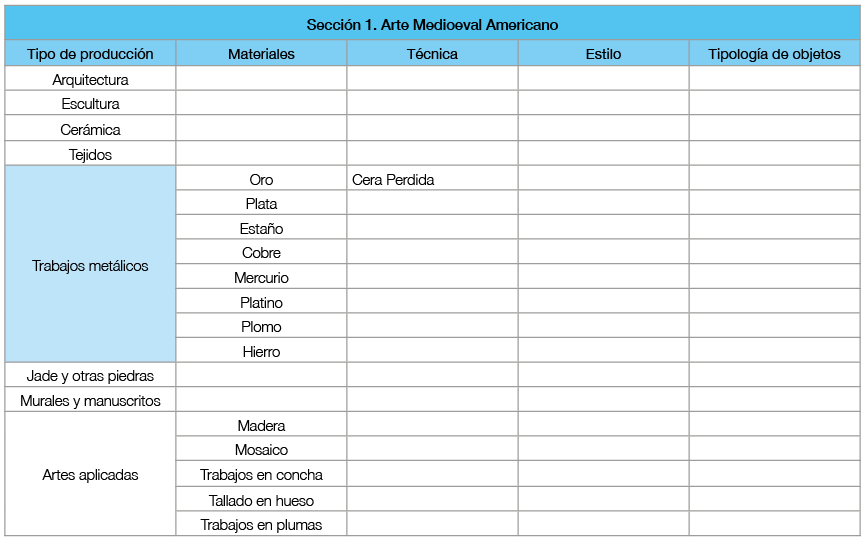Select the "Técnica" header cell

click(432, 54)
